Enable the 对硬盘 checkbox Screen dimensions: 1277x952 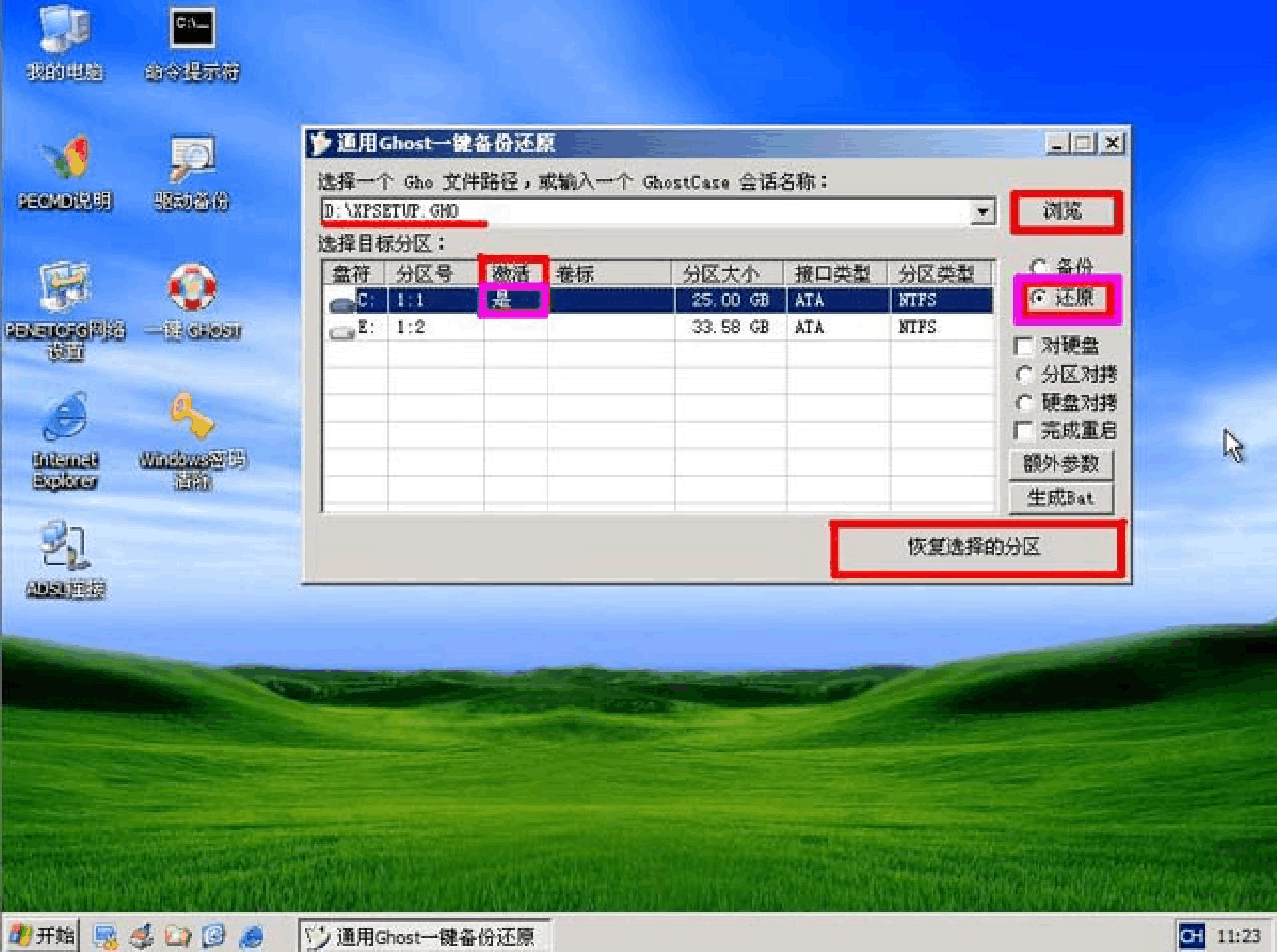click(x=1024, y=346)
